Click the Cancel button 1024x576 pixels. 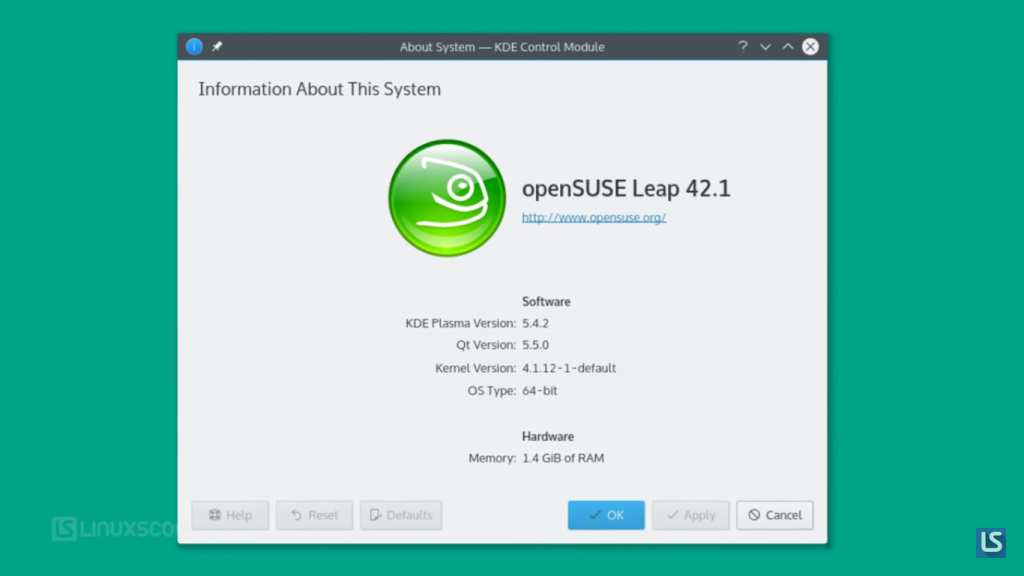(775, 515)
